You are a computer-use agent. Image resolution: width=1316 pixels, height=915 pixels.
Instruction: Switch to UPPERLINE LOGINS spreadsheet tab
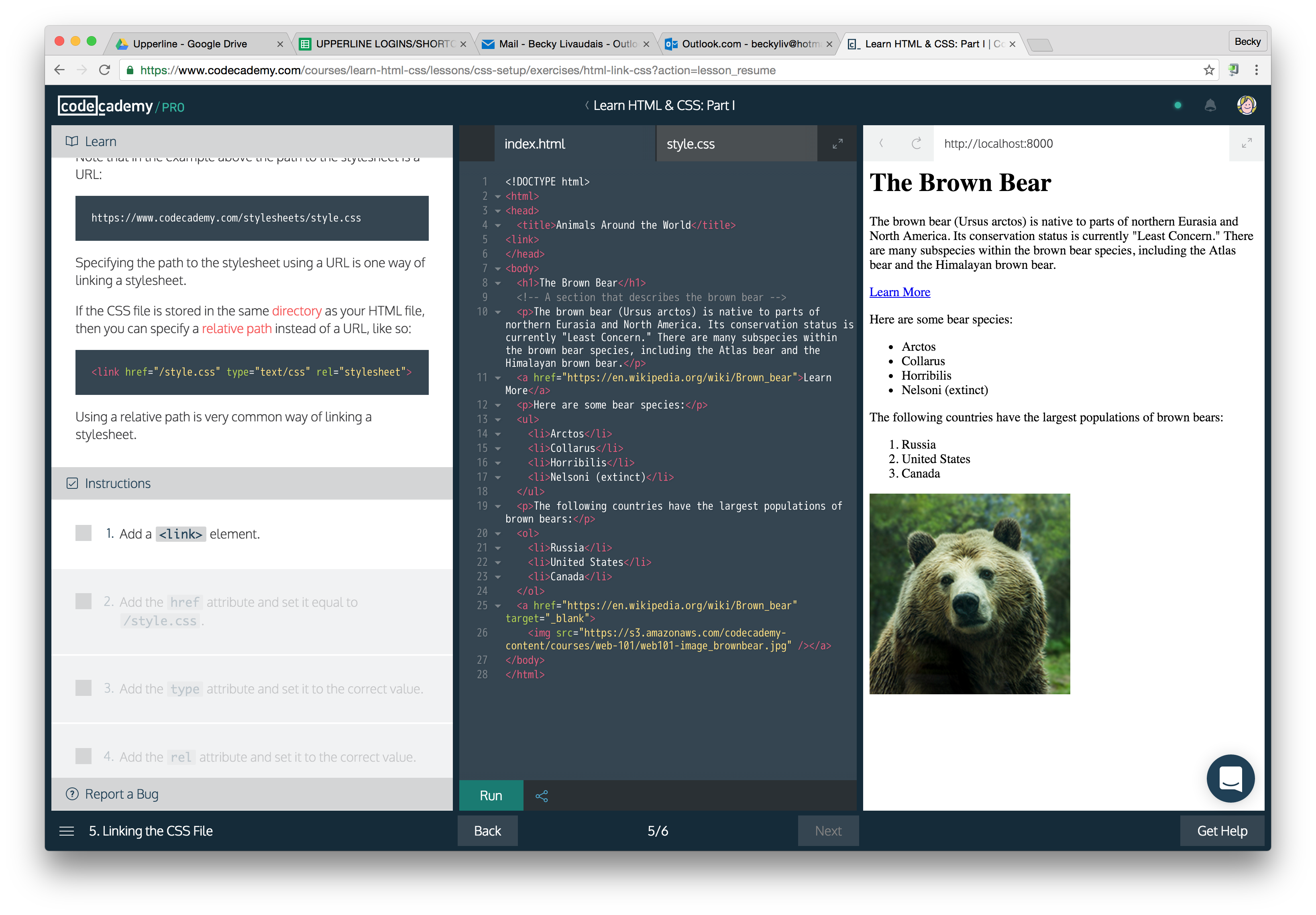[x=383, y=44]
